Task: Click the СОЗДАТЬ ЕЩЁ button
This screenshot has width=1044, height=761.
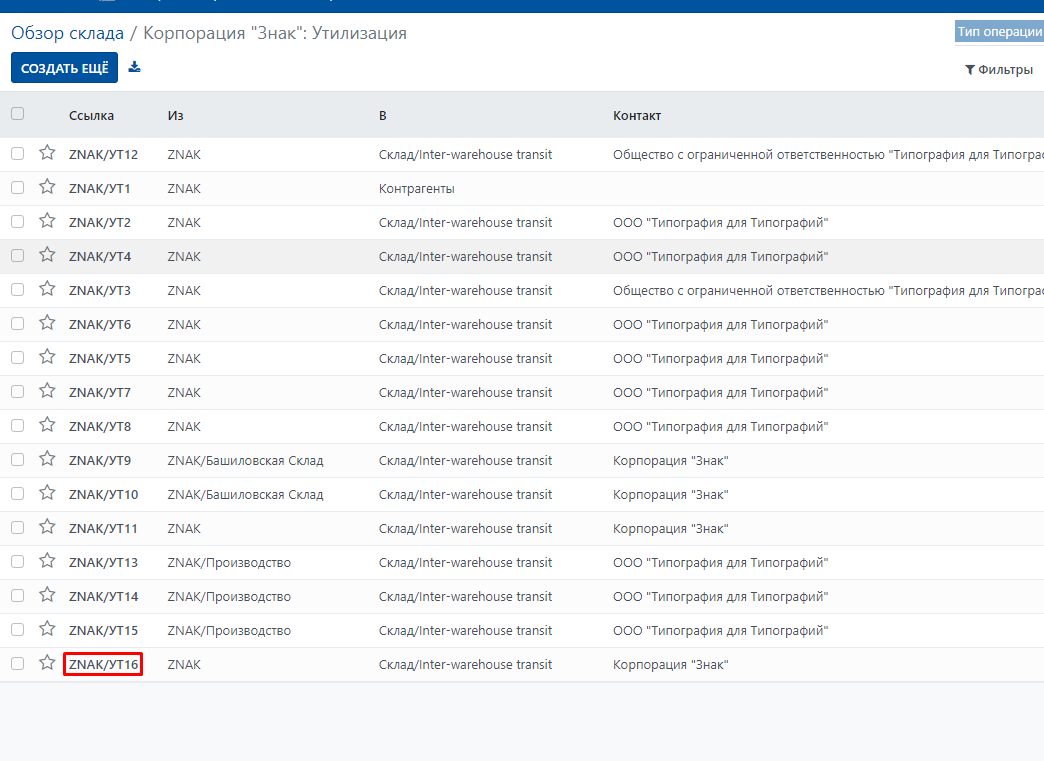Action: 65,68
